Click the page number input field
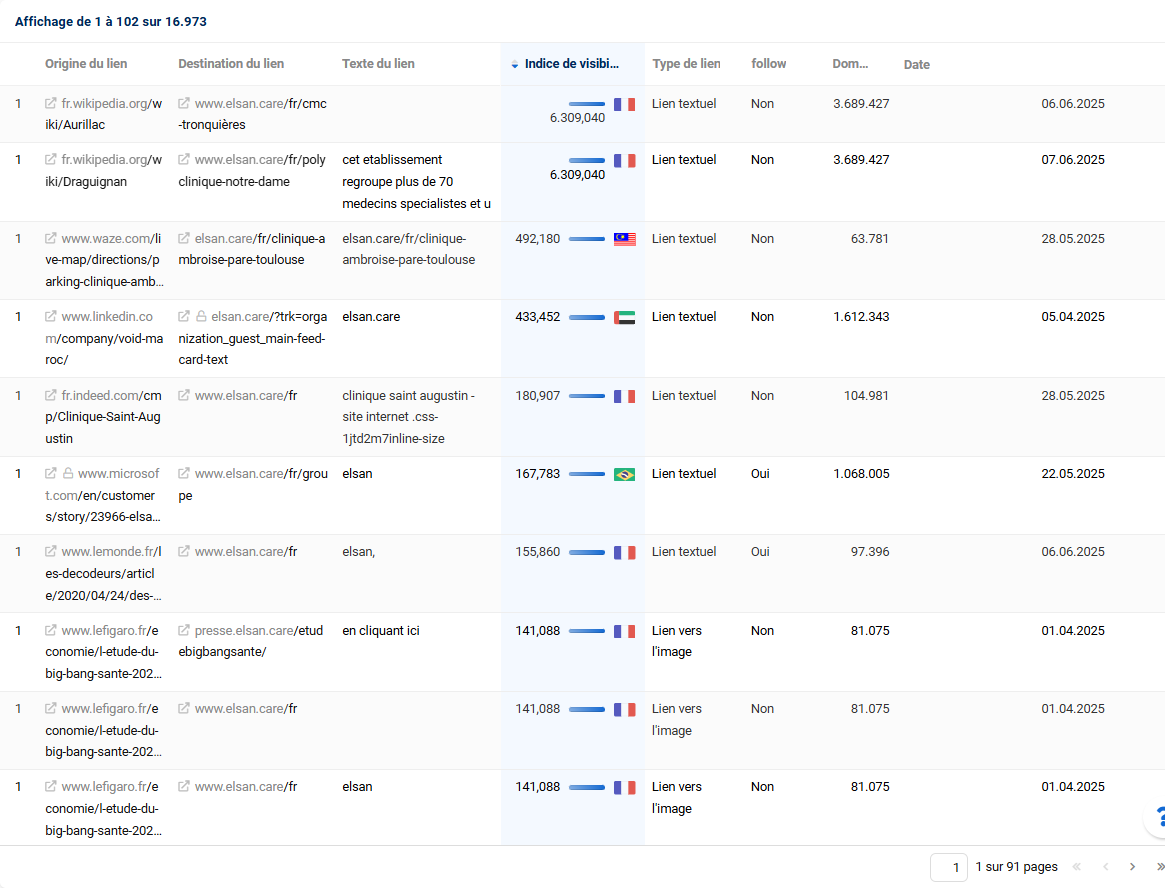The height and width of the screenshot is (888, 1165). tap(949, 867)
